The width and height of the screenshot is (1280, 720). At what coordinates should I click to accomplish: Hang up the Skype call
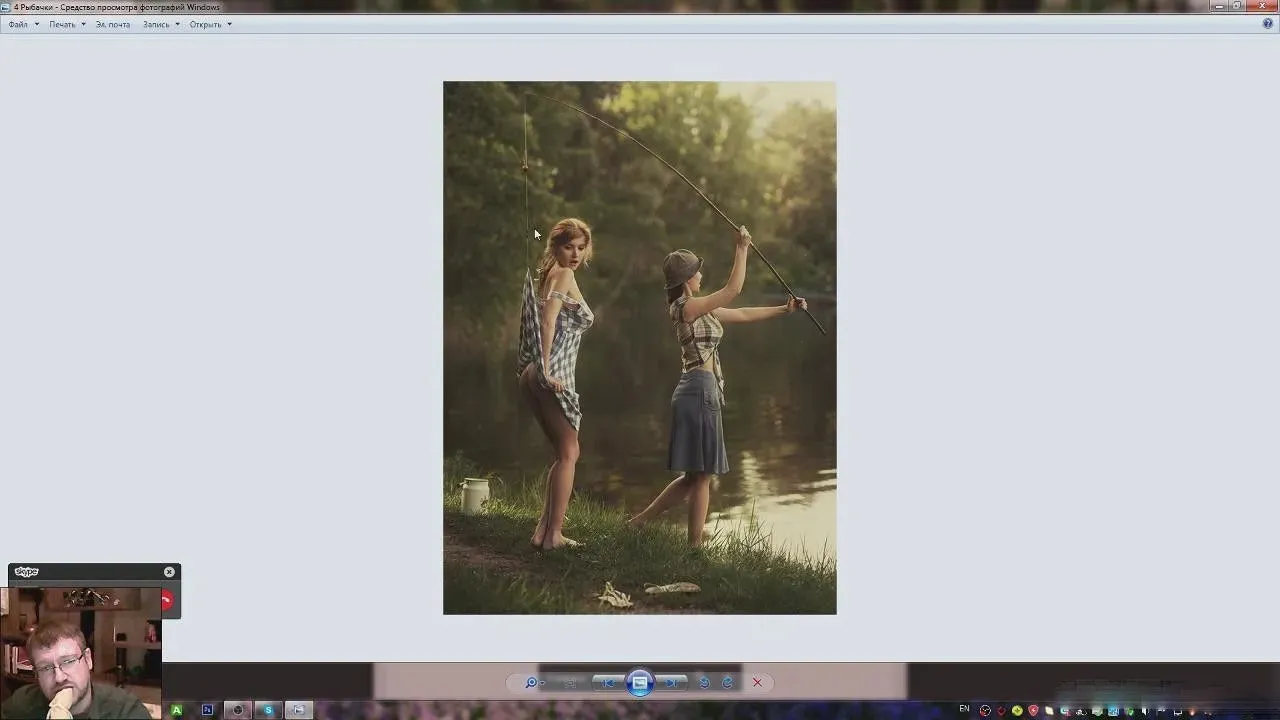click(167, 601)
